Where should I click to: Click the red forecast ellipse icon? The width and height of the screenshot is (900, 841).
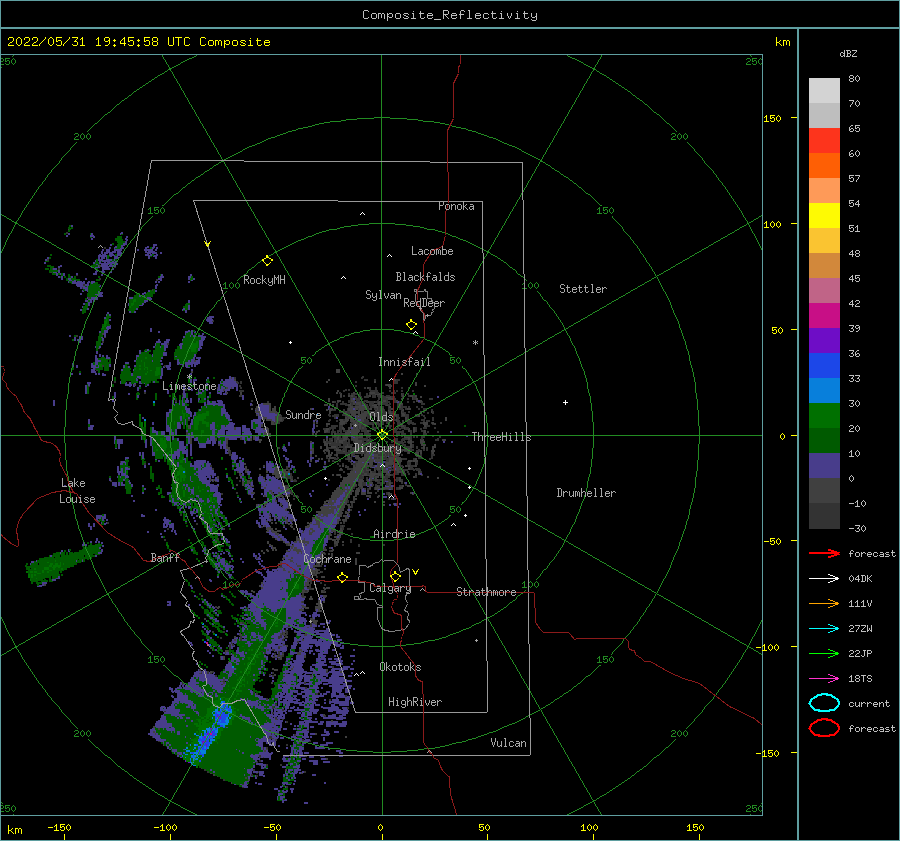pos(824,728)
